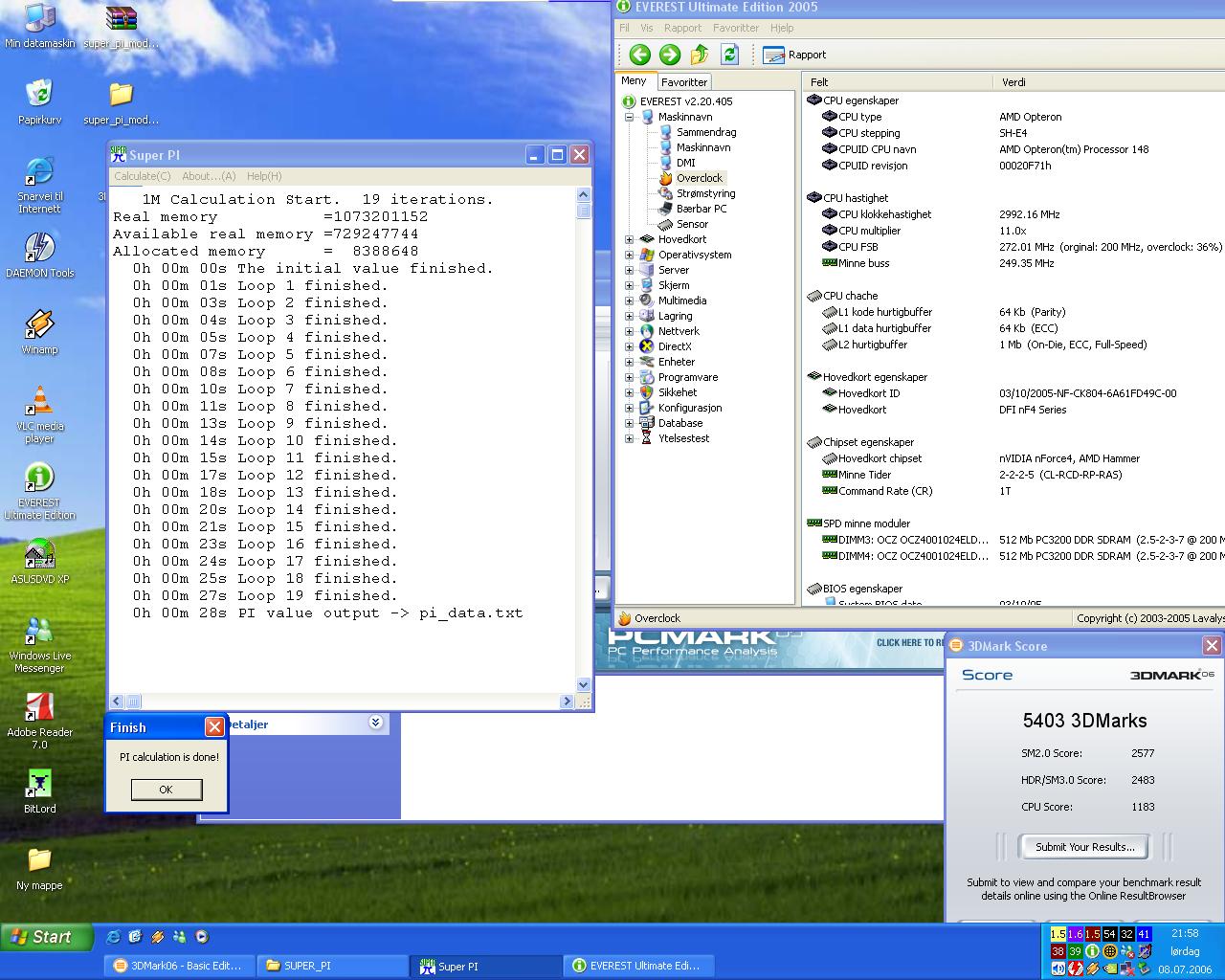Collapse the Maskinnavn tree node
Image resolution: width=1225 pixels, height=980 pixels.
pos(630,117)
